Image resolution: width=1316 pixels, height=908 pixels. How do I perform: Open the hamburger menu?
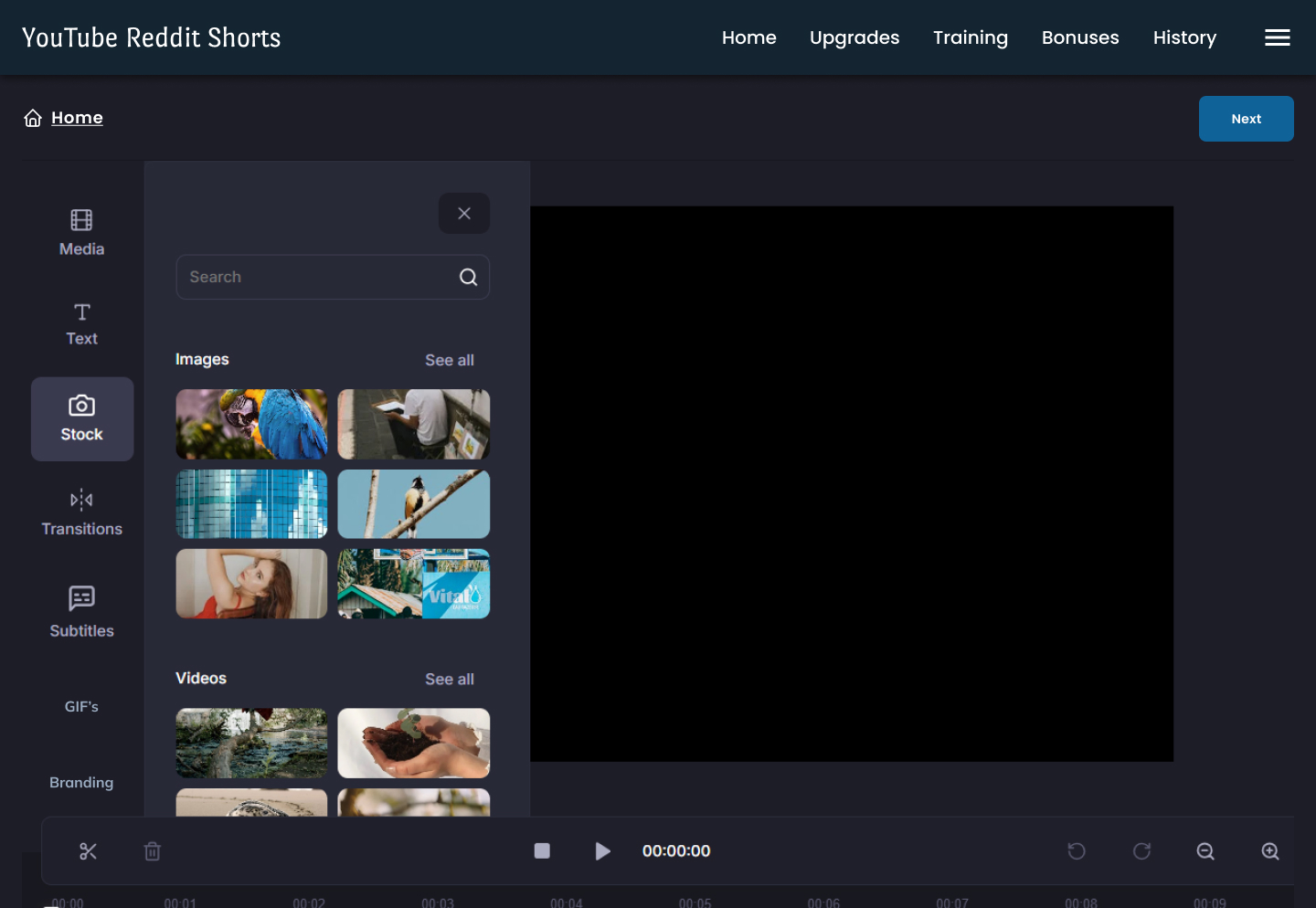coord(1278,37)
